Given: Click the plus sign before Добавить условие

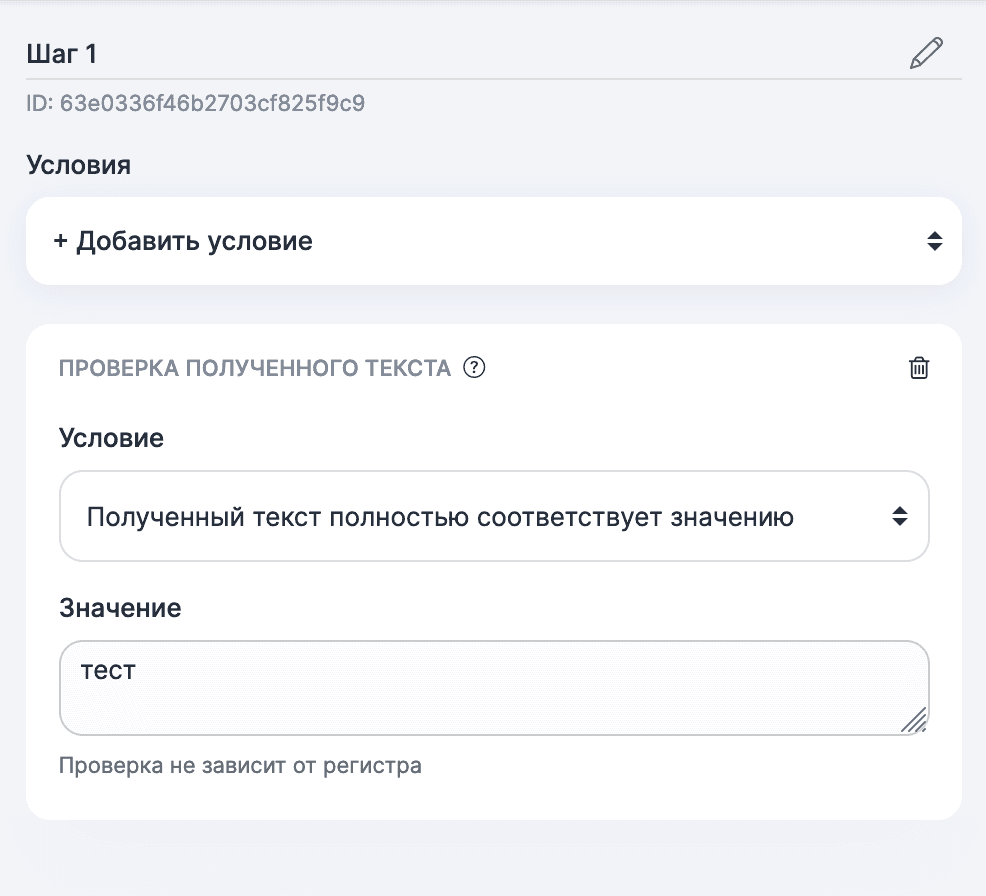Looking at the screenshot, I should point(60,241).
